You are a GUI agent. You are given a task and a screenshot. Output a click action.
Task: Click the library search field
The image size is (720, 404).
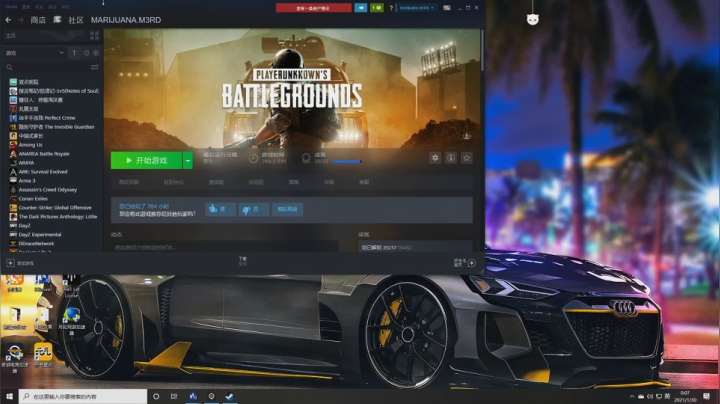pos(46,67)
